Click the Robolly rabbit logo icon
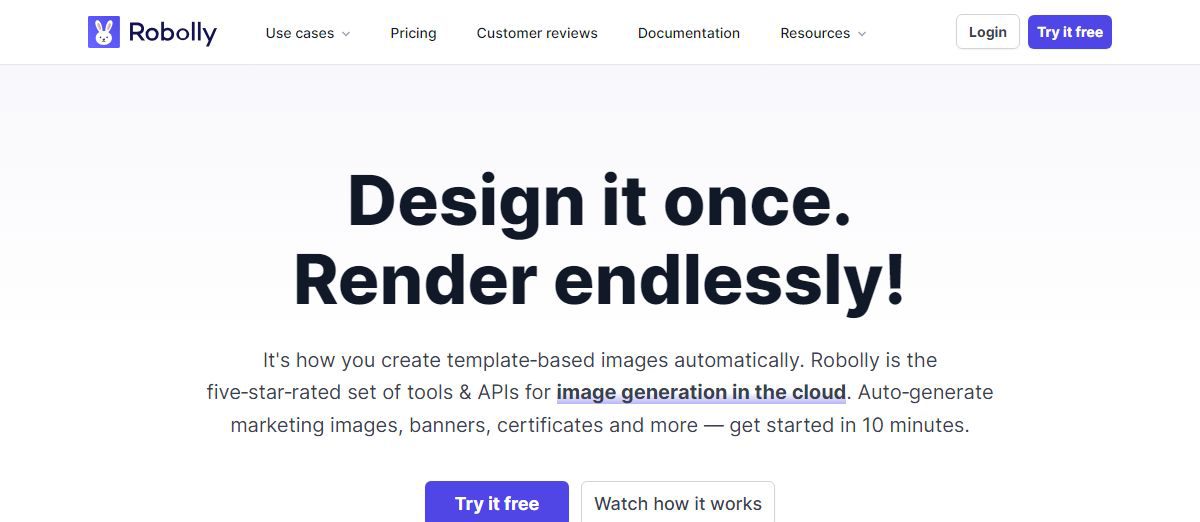The width and height of the screenshot is (1200, 522). [104, 32]
